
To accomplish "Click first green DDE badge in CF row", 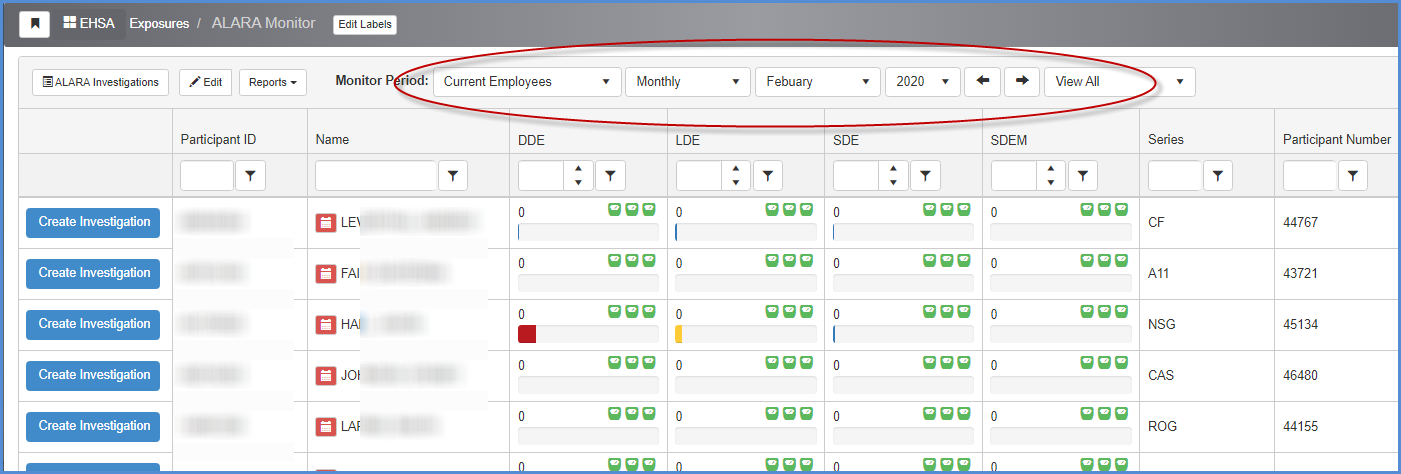I will click(617, 209).
